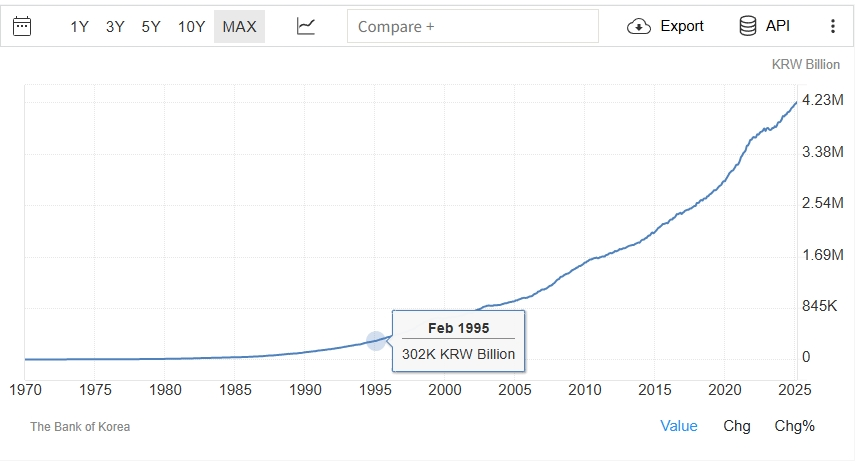Click the highlighted Feb 1995 data point
The image size is (858, 466).
click(376, 341)
